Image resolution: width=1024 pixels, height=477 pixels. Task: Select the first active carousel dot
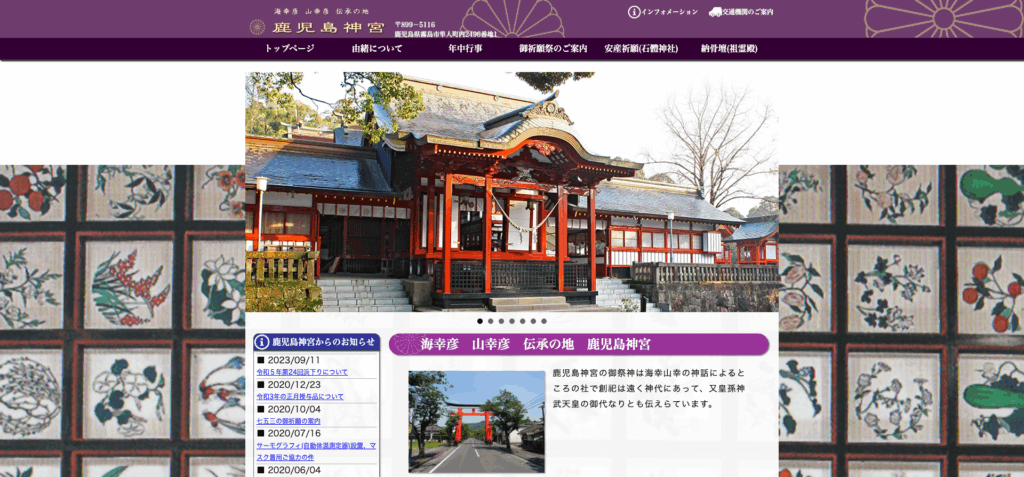[480, 321]
